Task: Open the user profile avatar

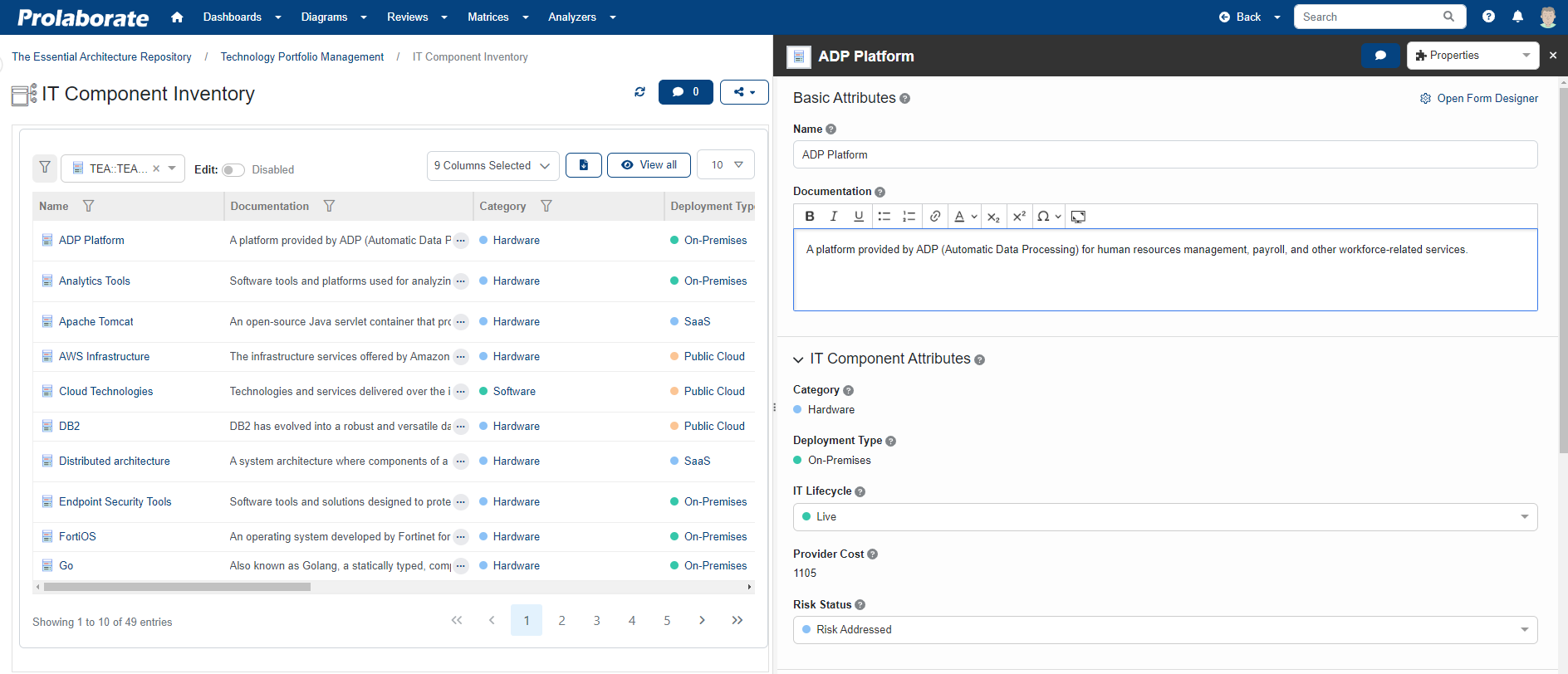Action: coord(1548,17)
